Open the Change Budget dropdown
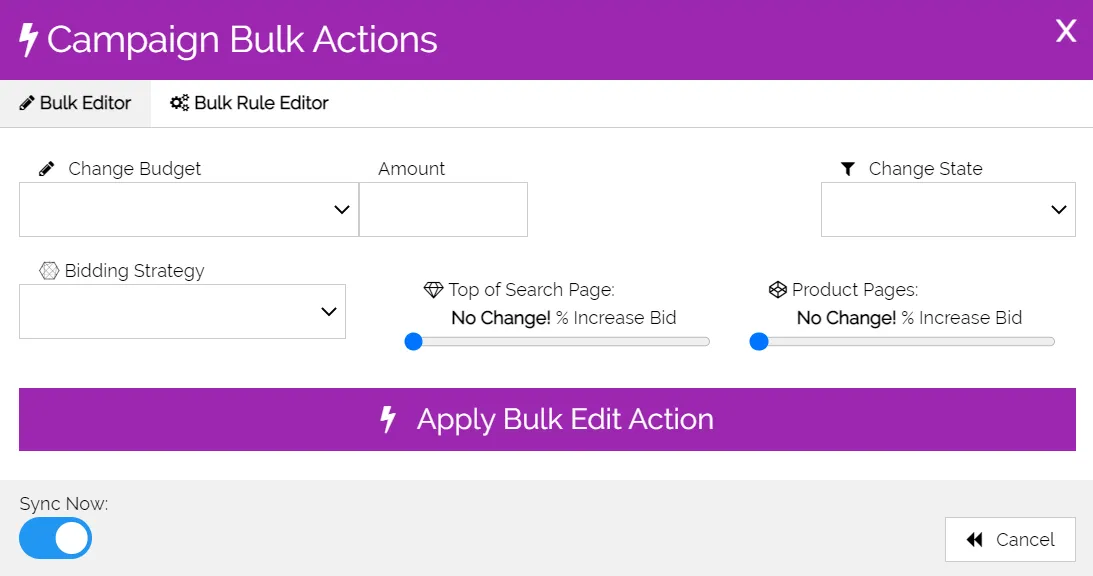The width and height of the screenshot is (1093, 576). tap(189, 209)
